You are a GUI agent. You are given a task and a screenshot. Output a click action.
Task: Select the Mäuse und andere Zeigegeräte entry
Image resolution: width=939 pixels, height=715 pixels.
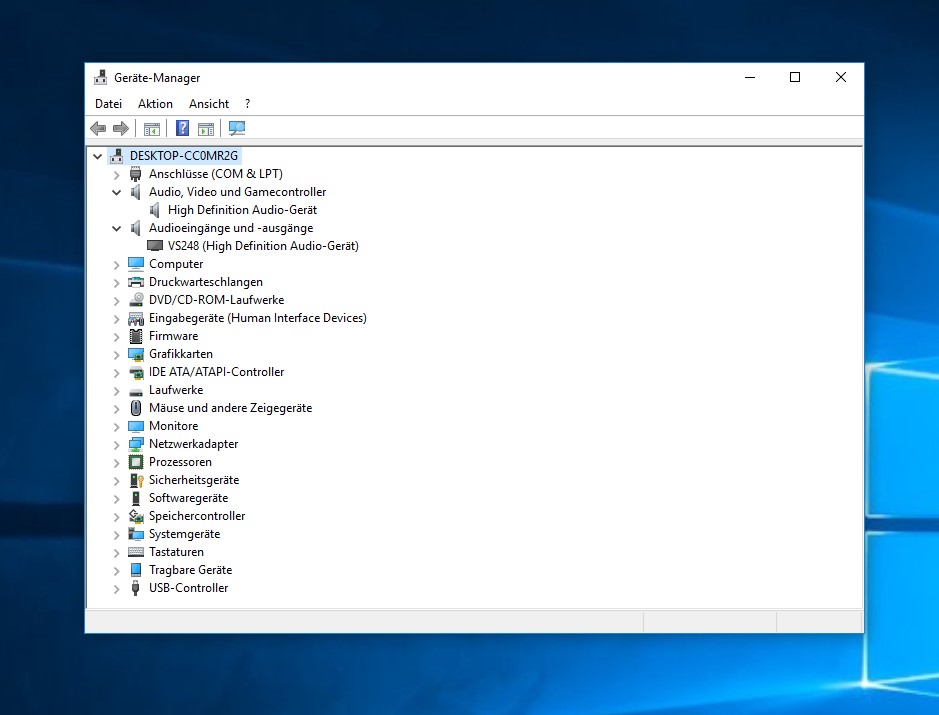(x=230, y=408)
